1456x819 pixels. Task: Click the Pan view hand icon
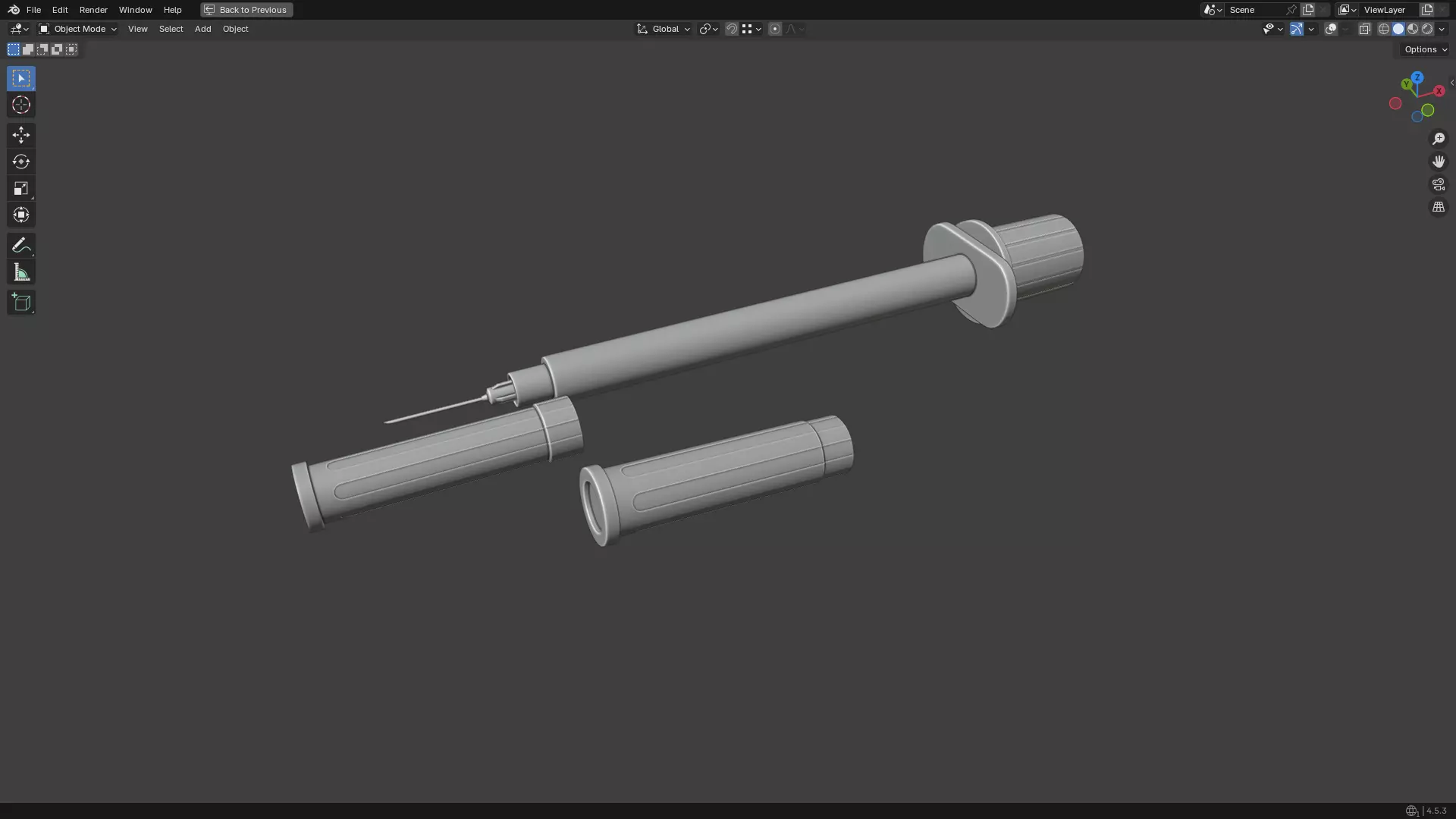(1439, 162)
